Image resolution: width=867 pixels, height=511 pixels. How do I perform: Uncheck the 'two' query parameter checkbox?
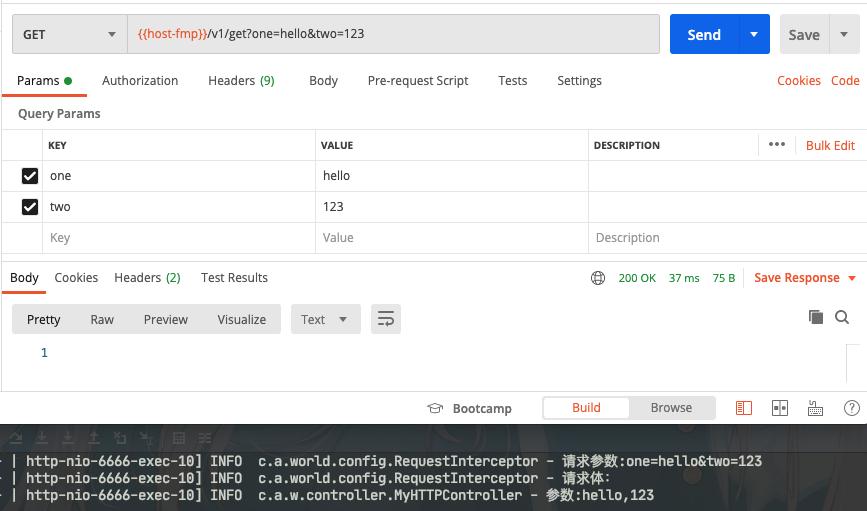[x=30, y=207]
